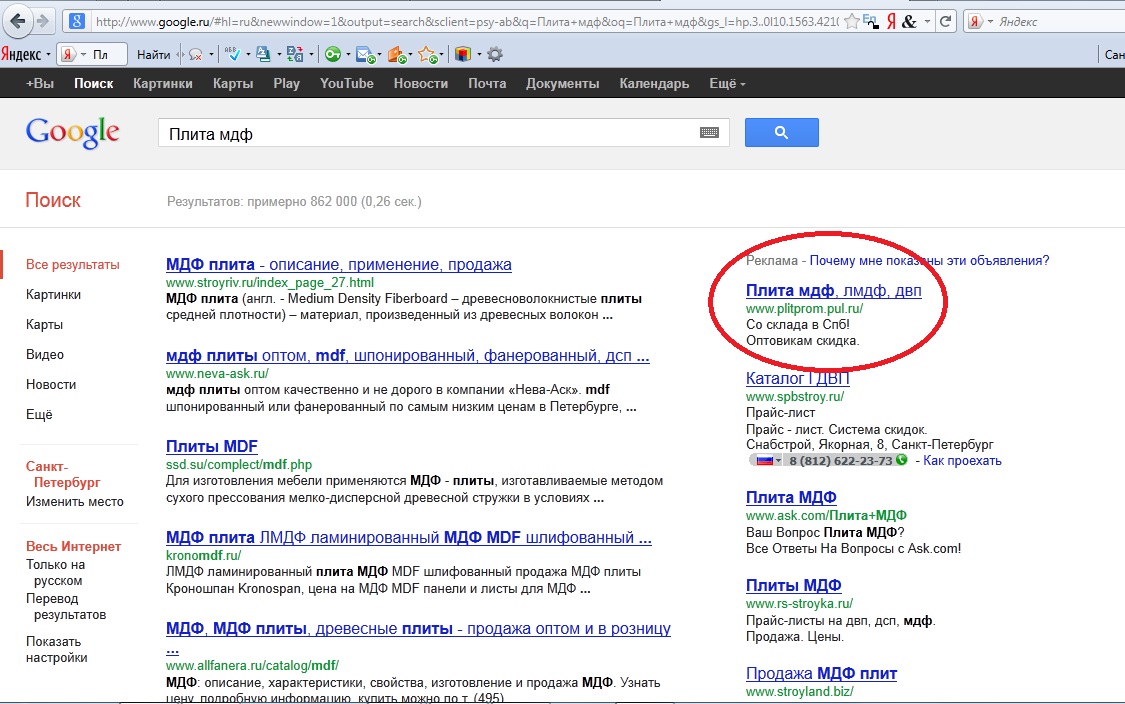Open the on-screen keyboard icon in search box
This screenshot has width=1125, height=704.
point(710,133)
